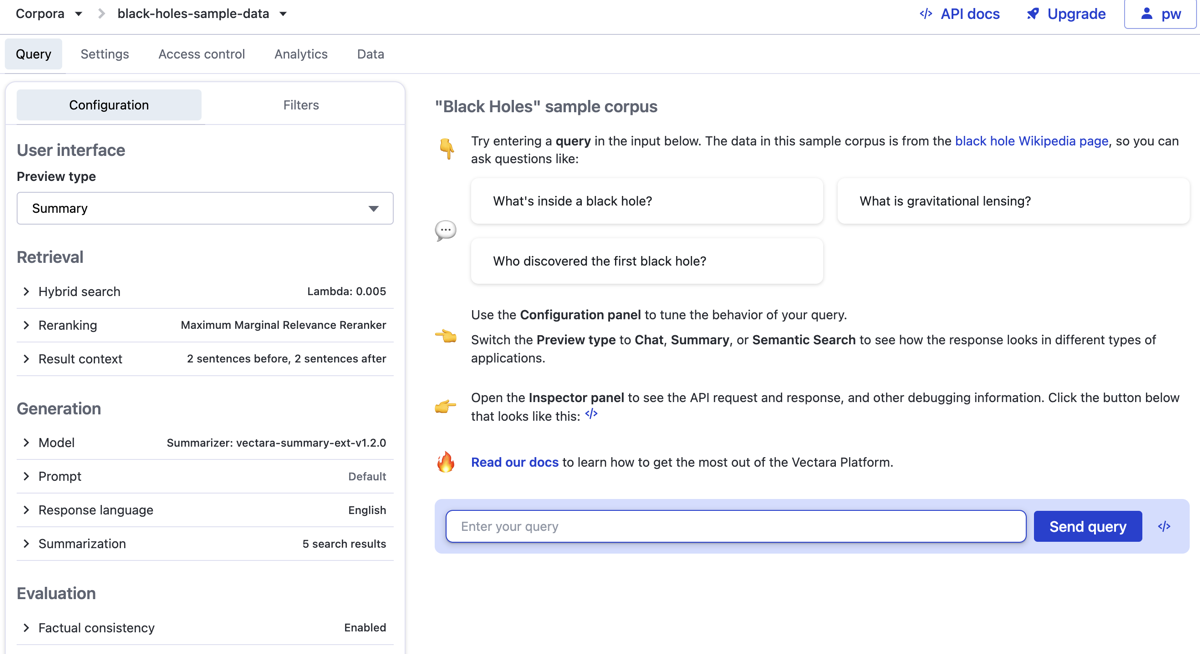The height and width of the screenshot is (654, 1200).
Task: Click the chat bubble suggestions icon
Action: (446, 231)
